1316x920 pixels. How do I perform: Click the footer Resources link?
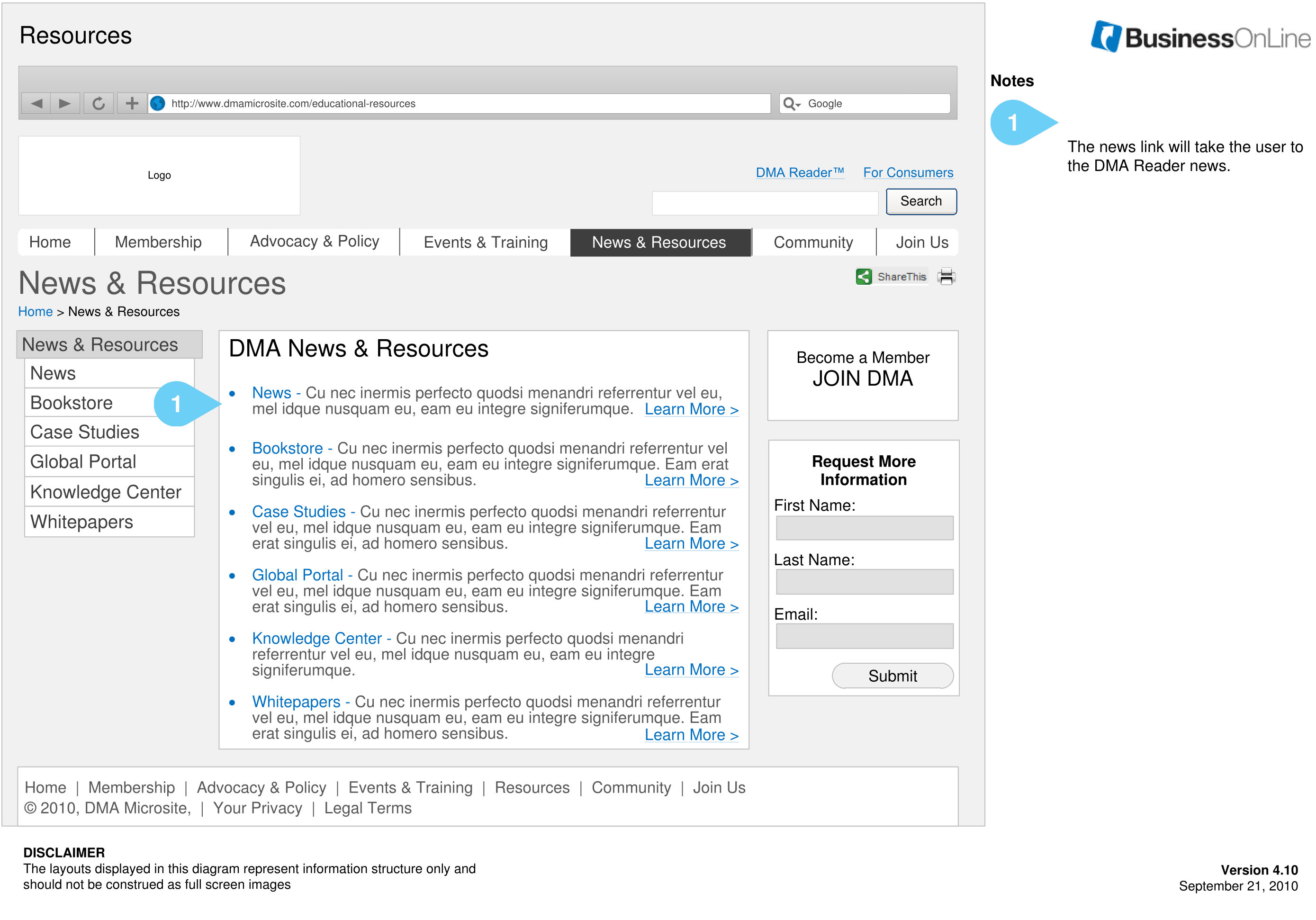click(x=532, y=787)
